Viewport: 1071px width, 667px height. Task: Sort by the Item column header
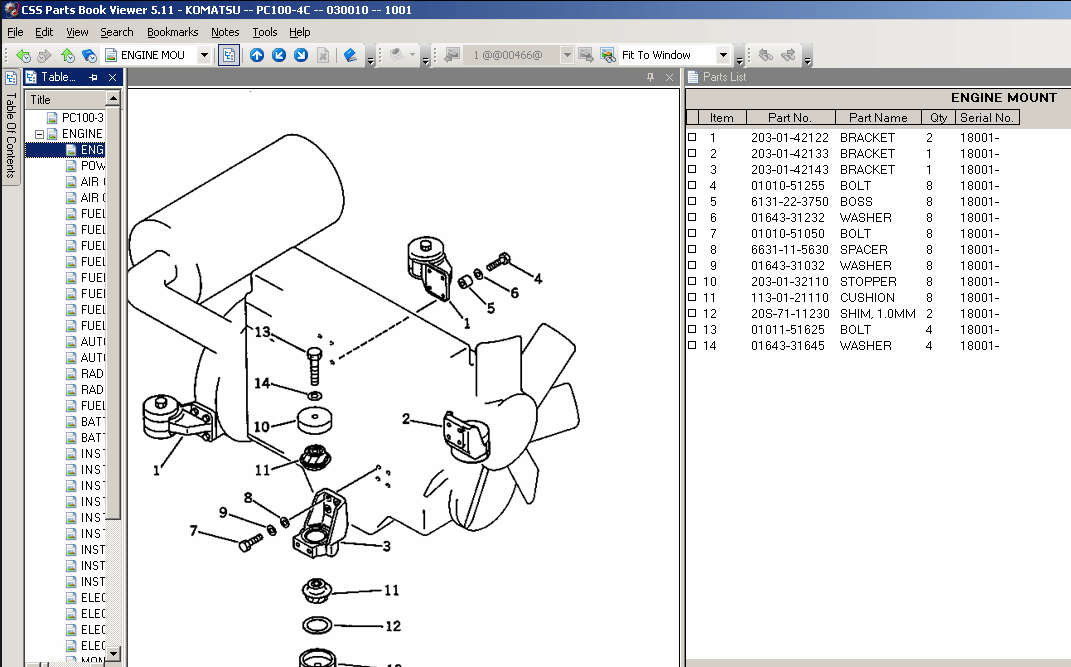point(721,117)
